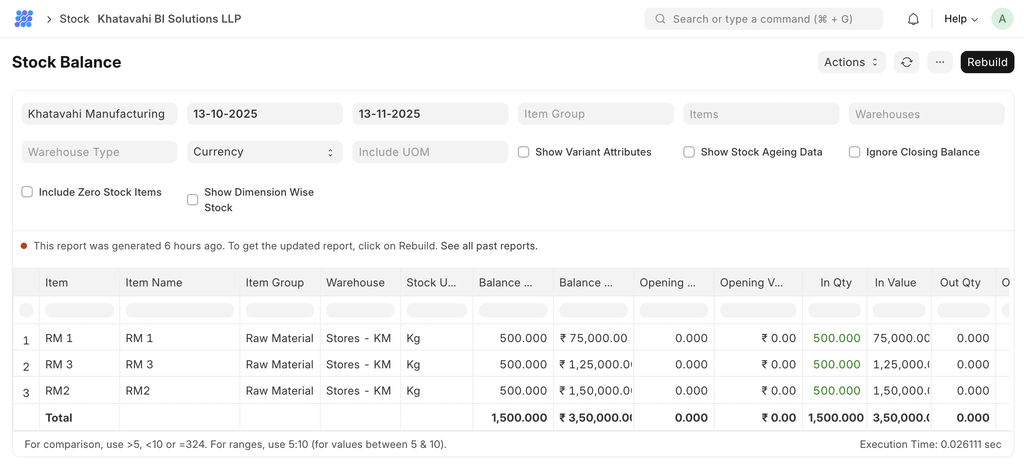This screenshot has width=1024, height=467.
Task: Click the search magnifier icon
Action: [x=661, y=19]
